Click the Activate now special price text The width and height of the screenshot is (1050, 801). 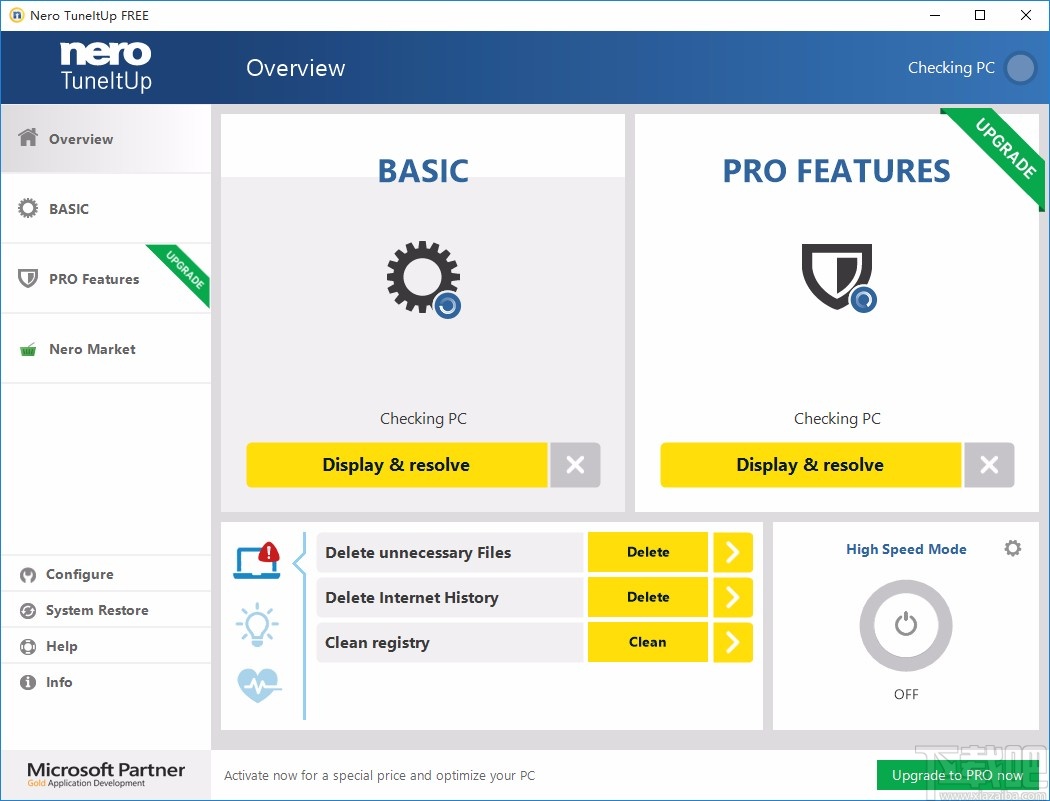(380, 776)
